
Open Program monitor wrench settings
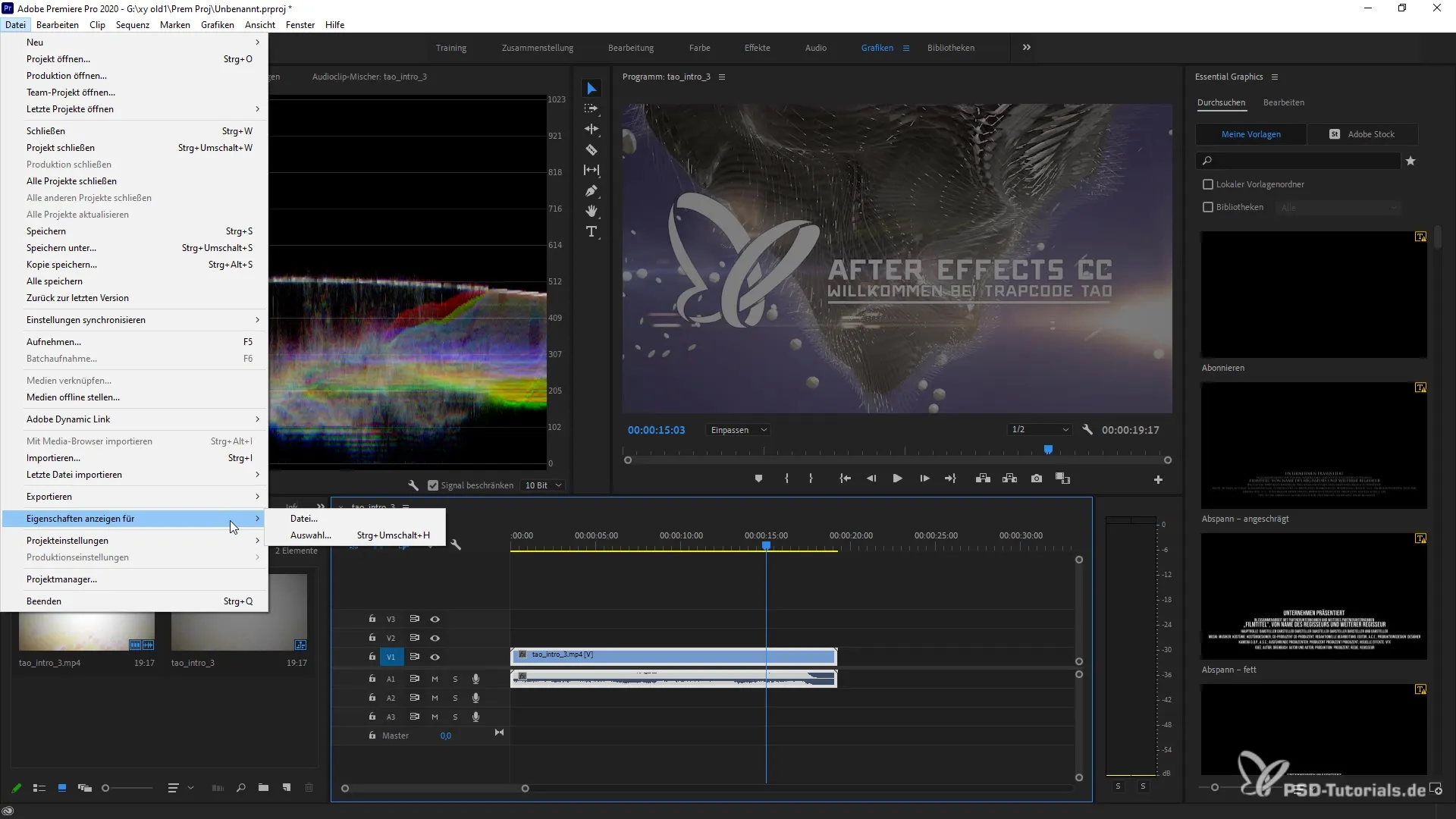coord(1087,430)
